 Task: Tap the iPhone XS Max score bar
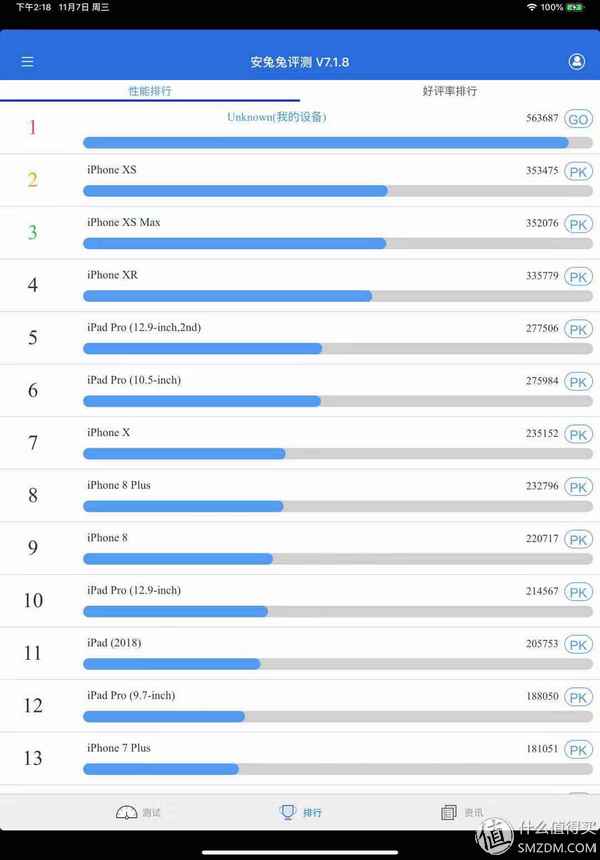point(235,242)
